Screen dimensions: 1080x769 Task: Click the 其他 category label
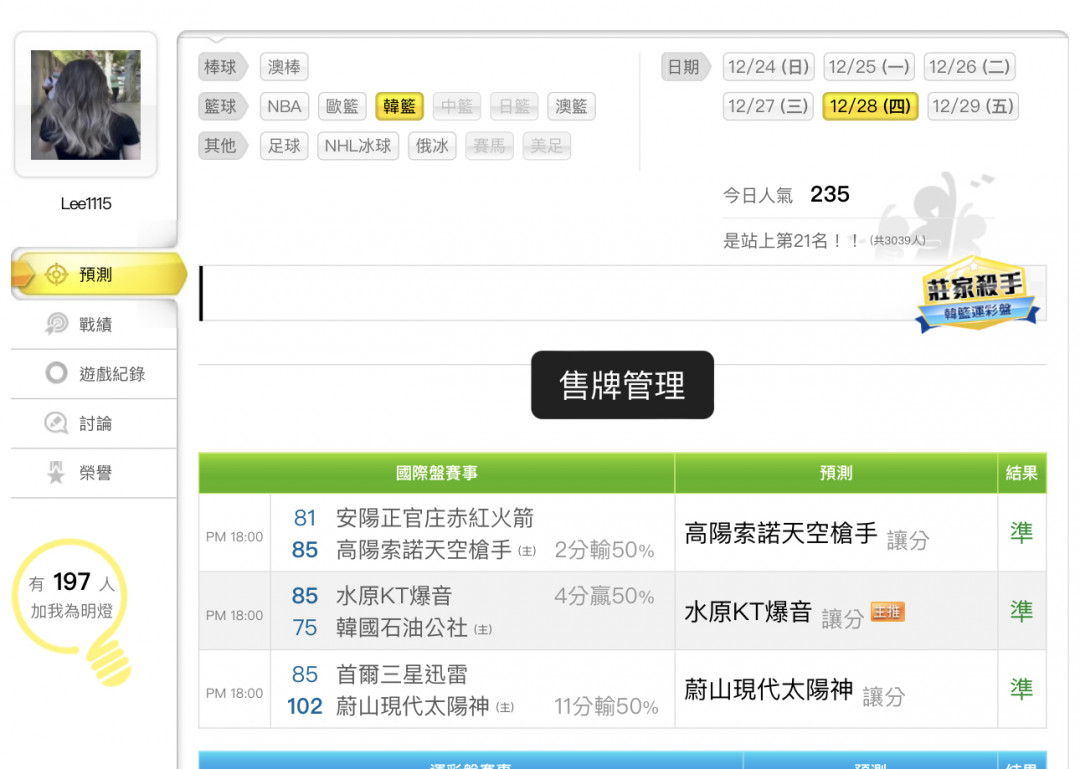tap(221, 145)
